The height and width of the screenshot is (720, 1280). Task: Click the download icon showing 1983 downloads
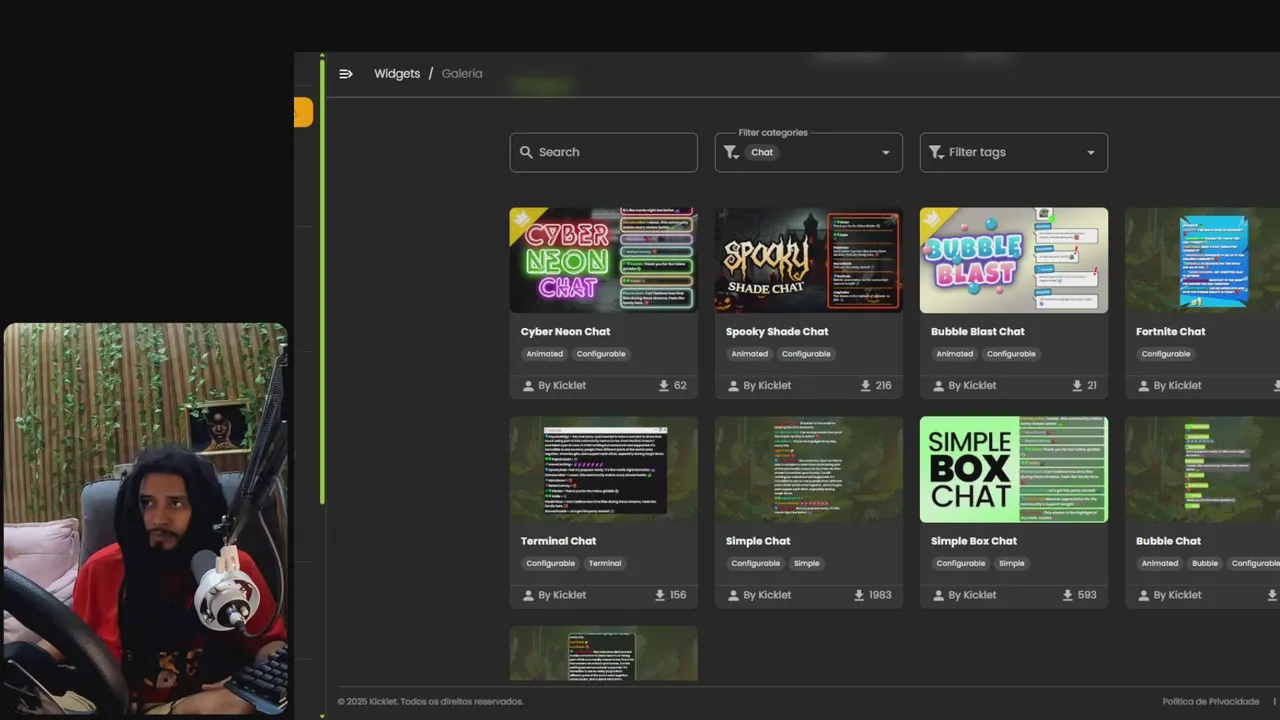pyautogui.click(x=859, y=595)
